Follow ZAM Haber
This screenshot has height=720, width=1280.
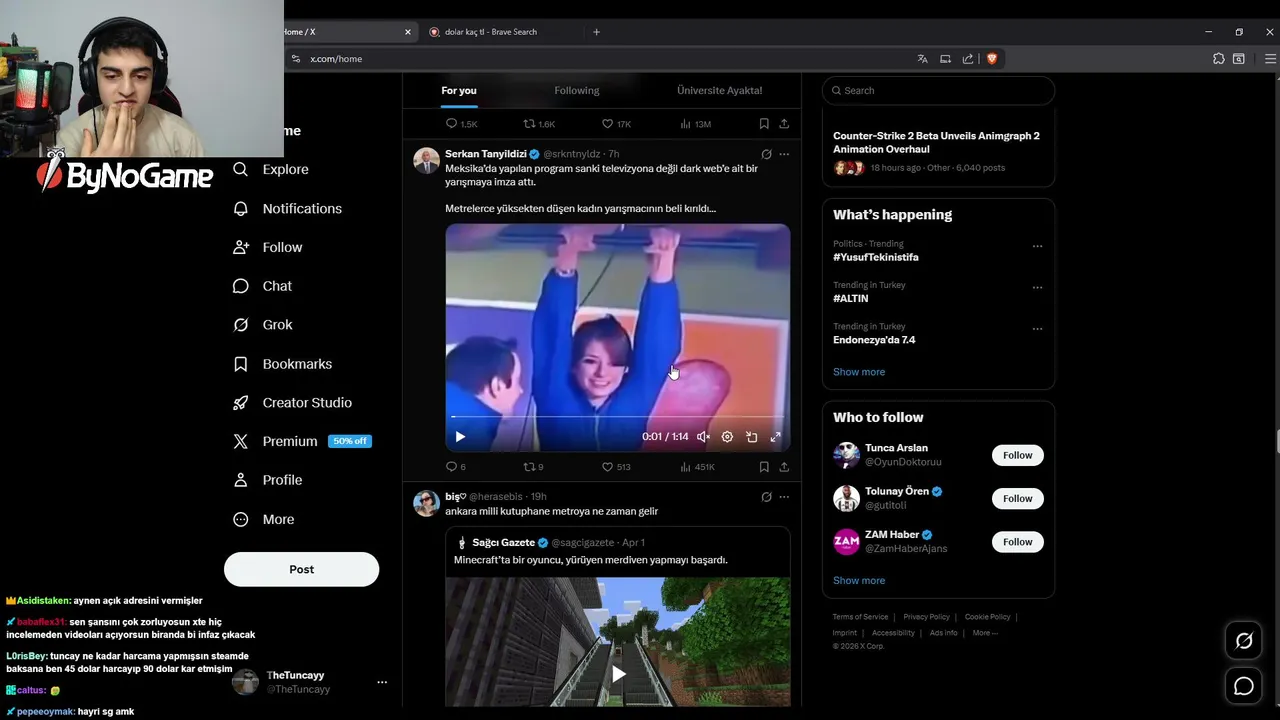coord(1017,542)
